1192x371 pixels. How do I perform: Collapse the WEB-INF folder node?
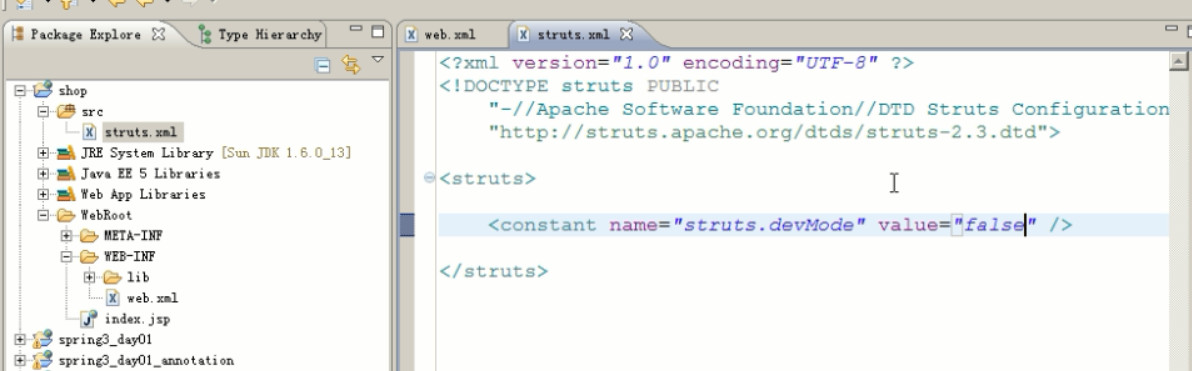click(x=66, y=256)
